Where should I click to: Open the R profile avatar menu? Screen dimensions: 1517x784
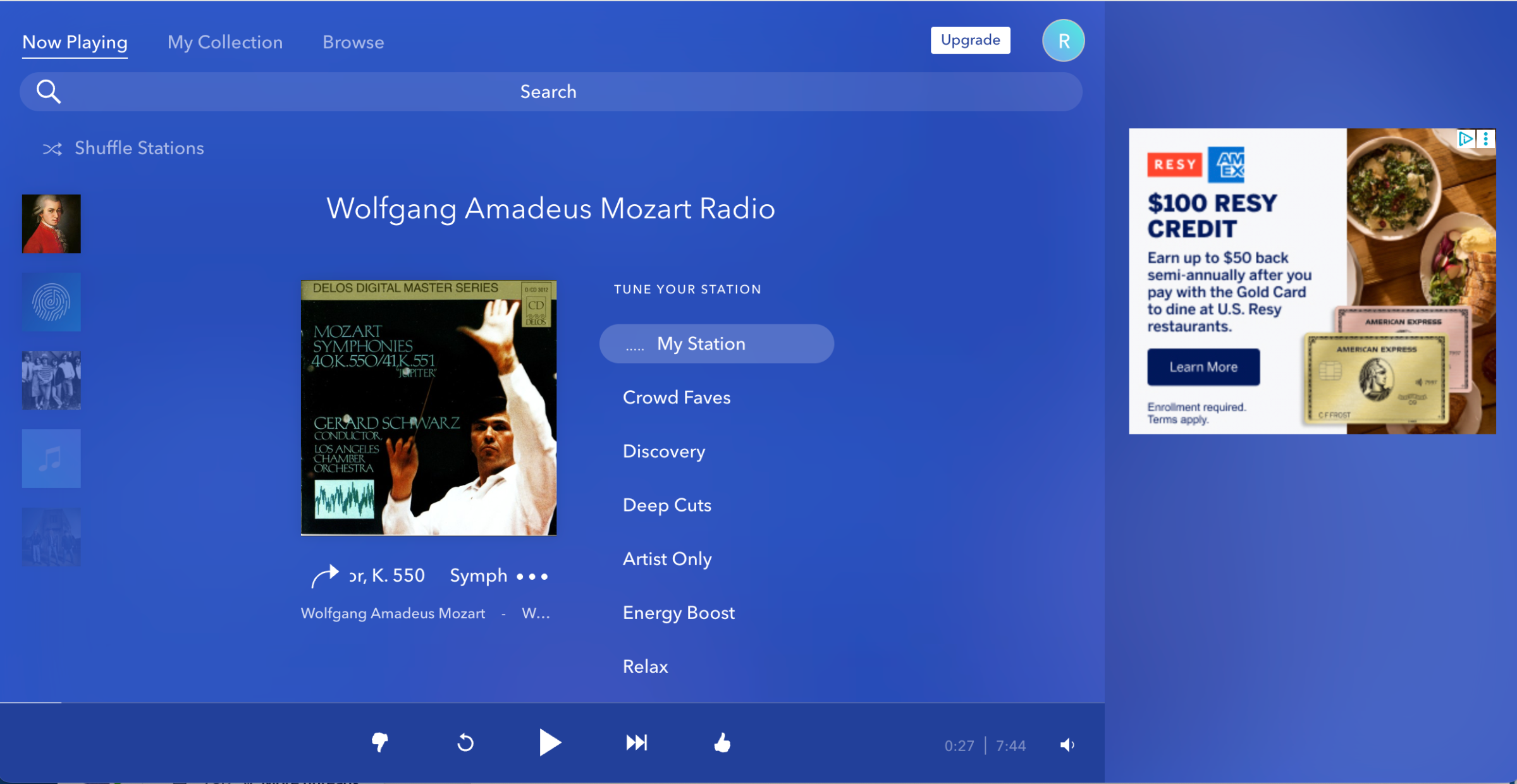[1063, 40]
